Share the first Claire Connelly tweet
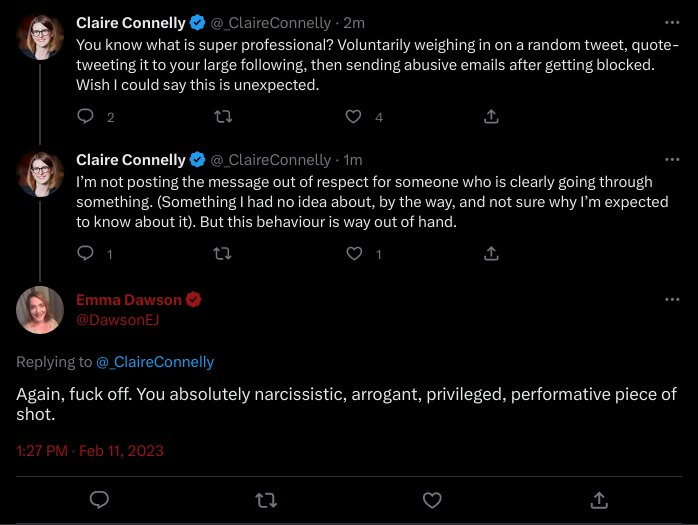 click(x=491, y=116)
